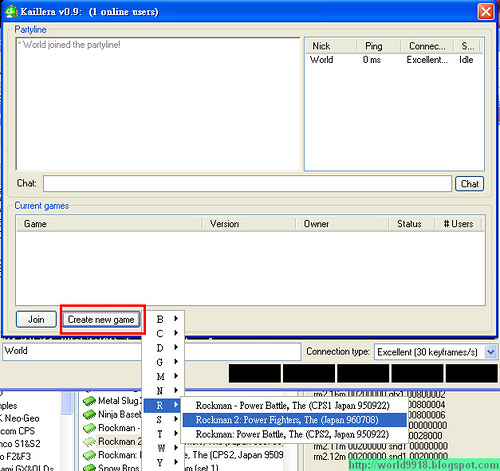The height and width of the screenshot is (471, 500).
Task: Open the R submenu entry
Action: (163, 405)
